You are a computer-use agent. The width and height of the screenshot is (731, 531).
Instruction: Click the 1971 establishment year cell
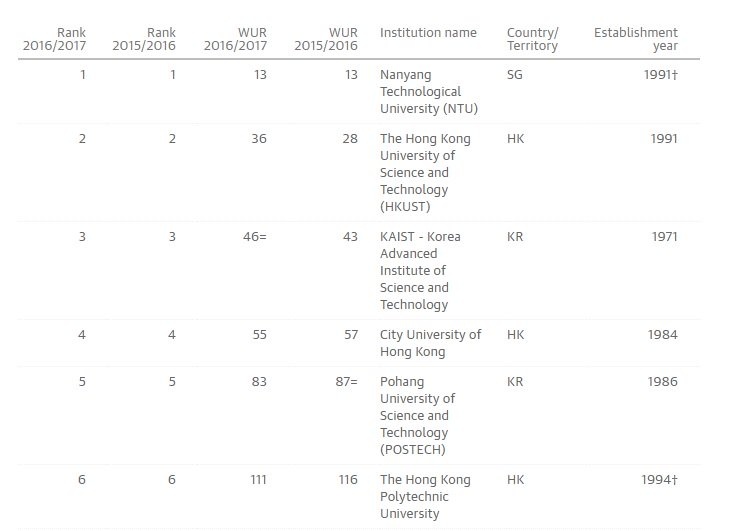[663, 237]
